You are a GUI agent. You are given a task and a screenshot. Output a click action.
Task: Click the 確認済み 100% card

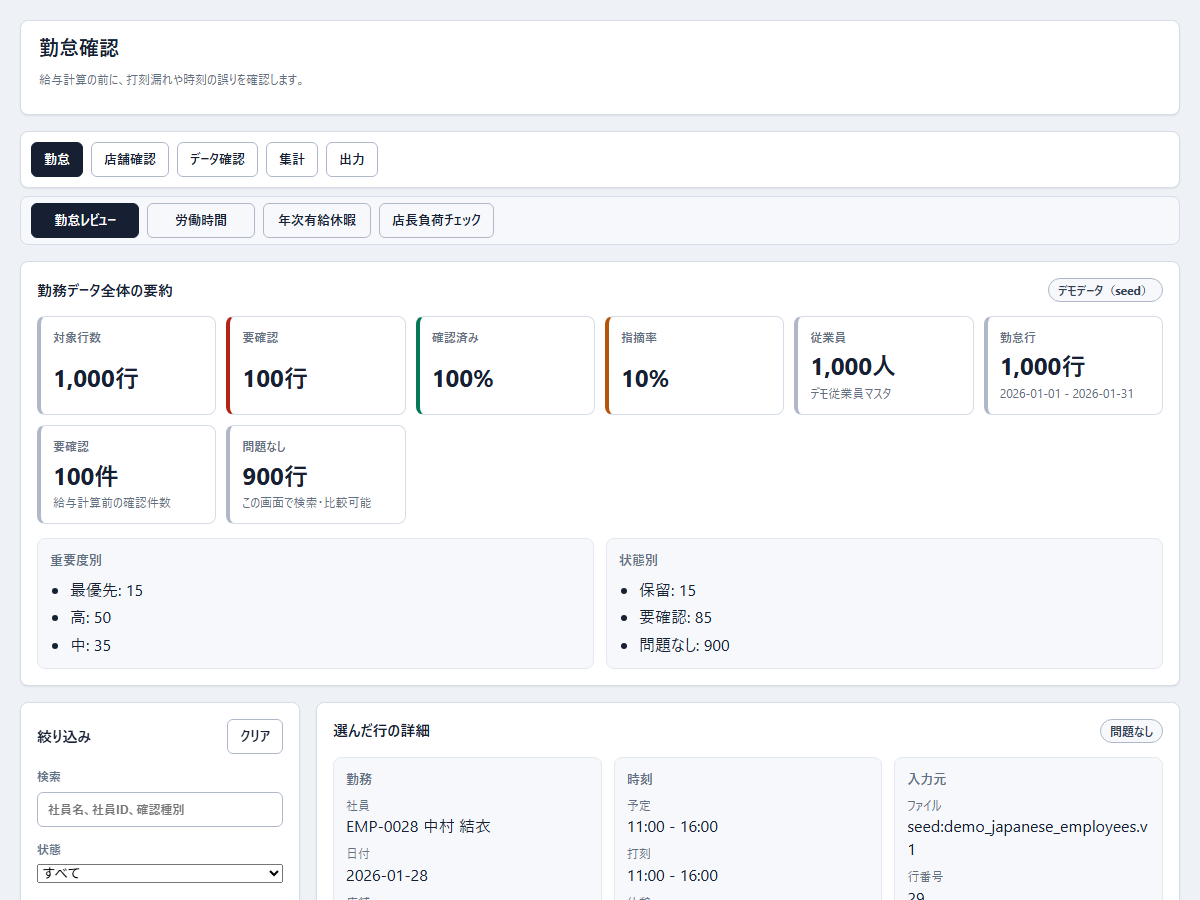pyautogui.click(x=505, y=365)
